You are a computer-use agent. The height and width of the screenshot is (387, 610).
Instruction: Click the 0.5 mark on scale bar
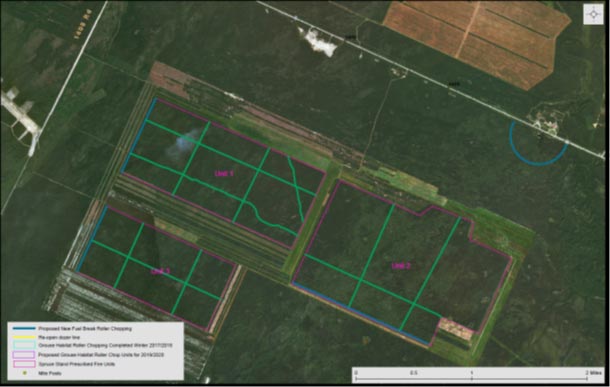click(413, 373)
